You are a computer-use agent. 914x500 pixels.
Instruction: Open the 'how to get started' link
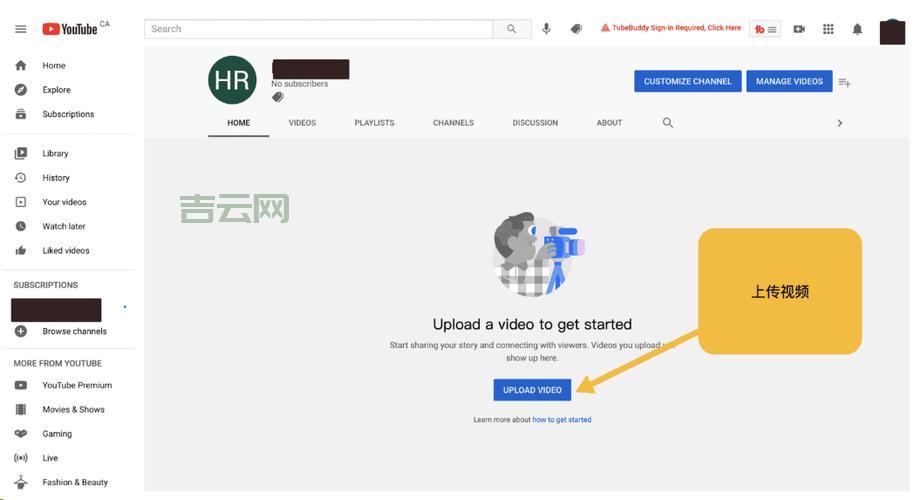(561, 420)
